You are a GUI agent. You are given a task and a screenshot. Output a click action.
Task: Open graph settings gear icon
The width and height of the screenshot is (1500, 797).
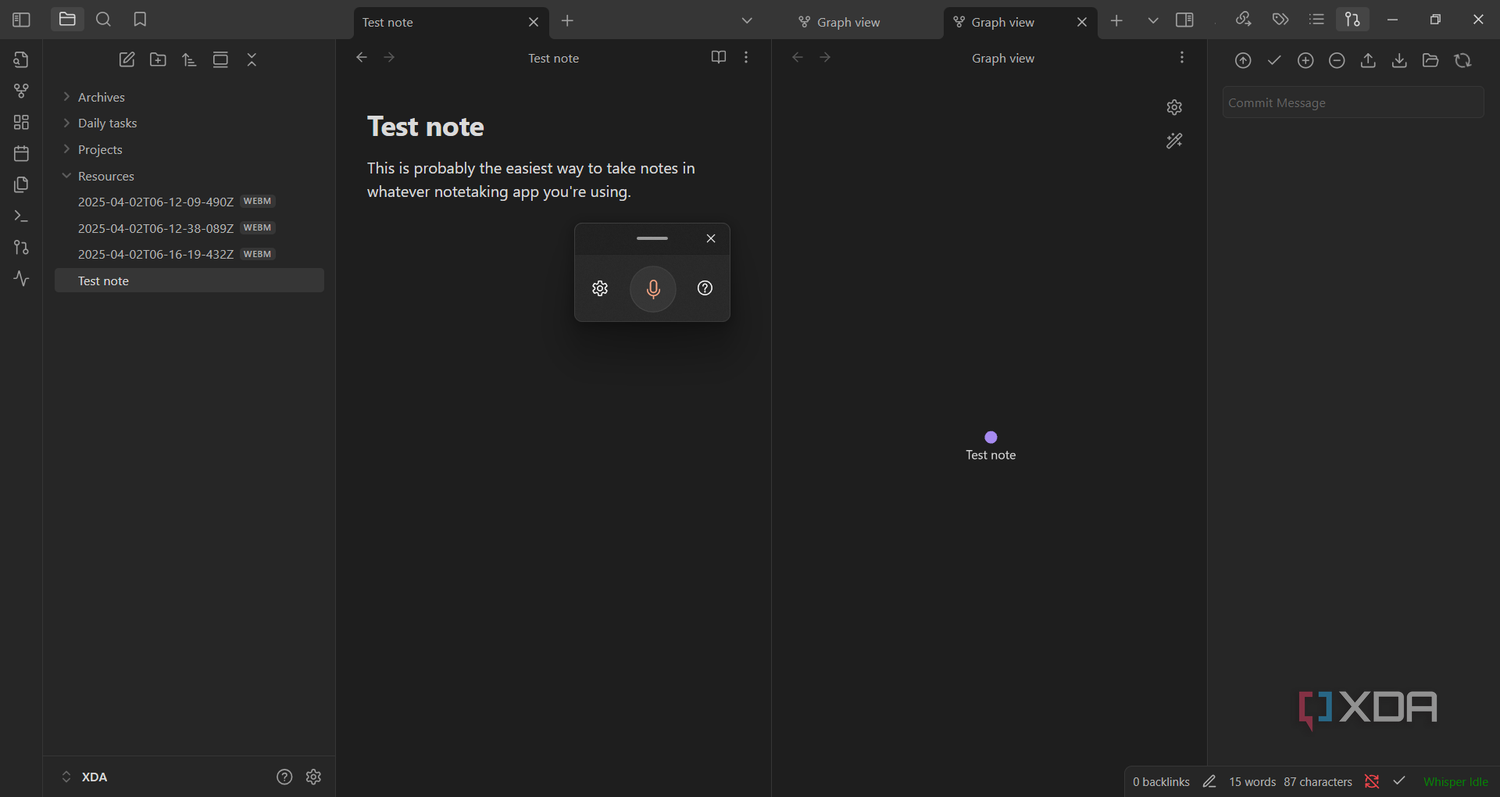click(x=1175, y=107)
